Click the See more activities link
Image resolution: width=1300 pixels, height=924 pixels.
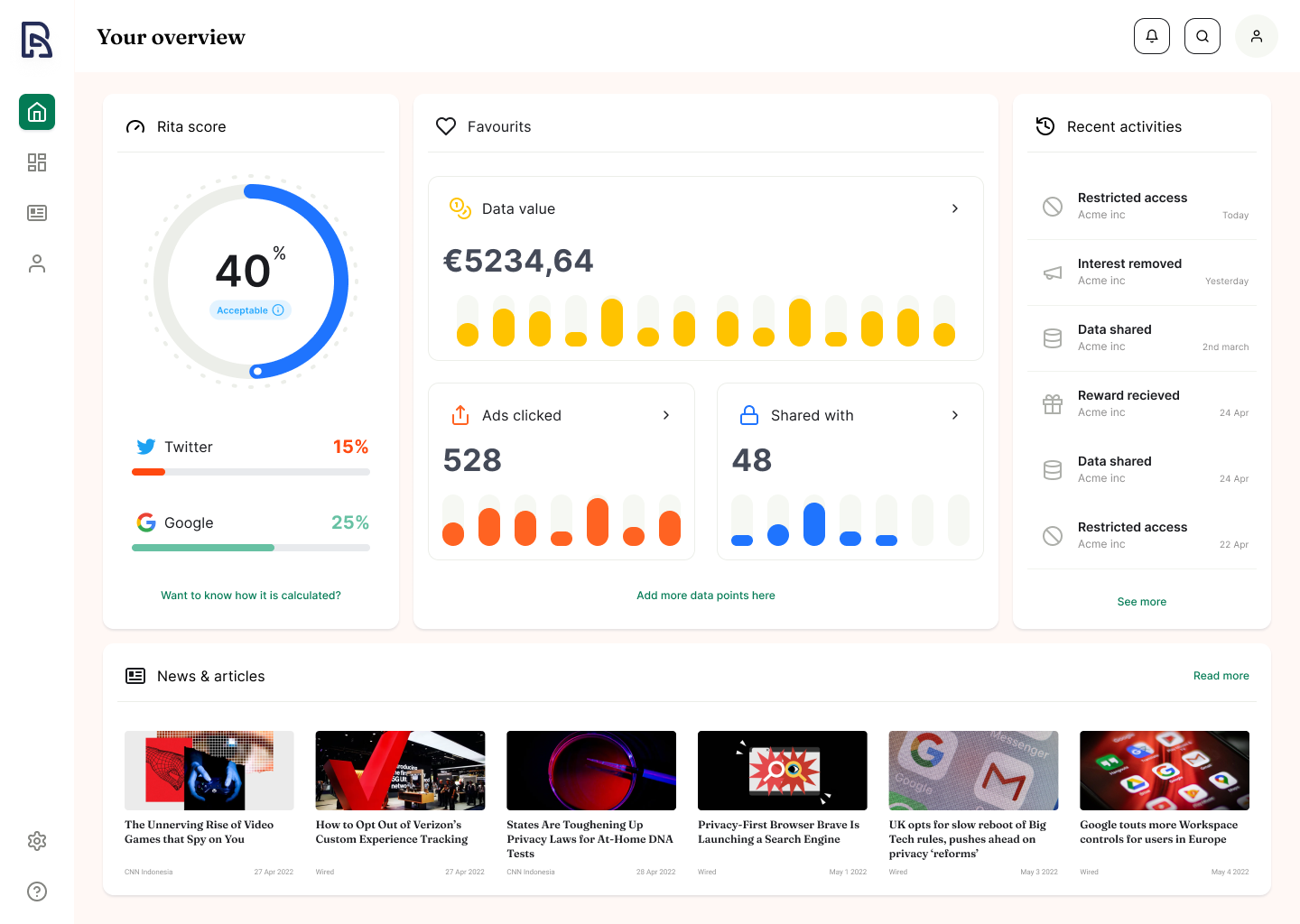tap(1142, 602)
